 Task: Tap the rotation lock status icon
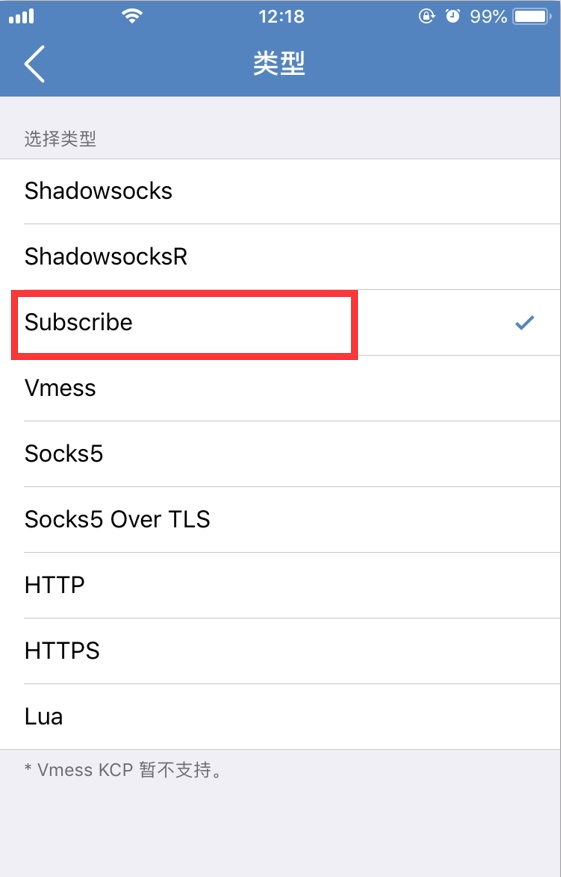click(x=426, y=16)
